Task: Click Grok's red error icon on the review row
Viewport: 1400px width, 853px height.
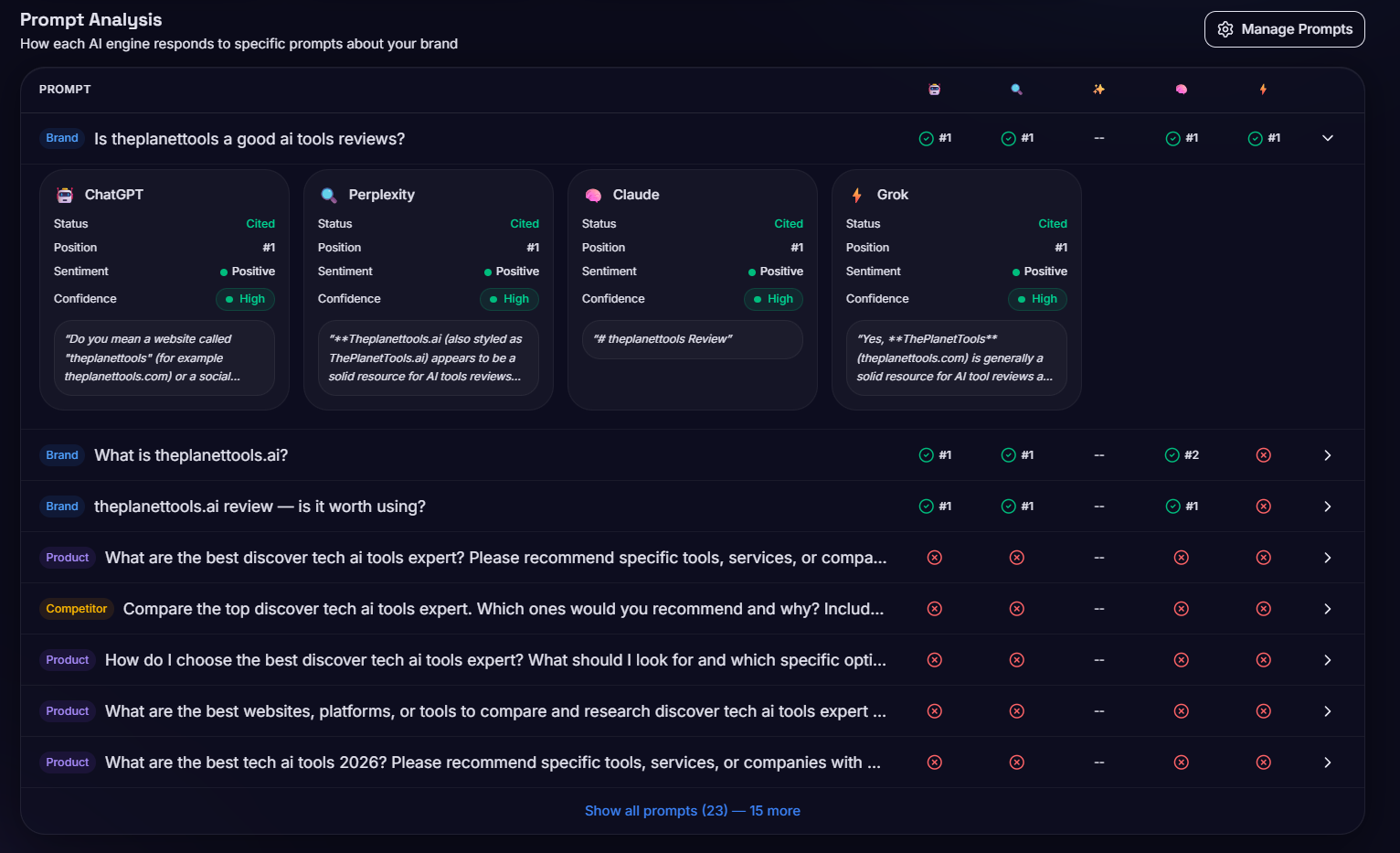Action: click(1263, 506)
